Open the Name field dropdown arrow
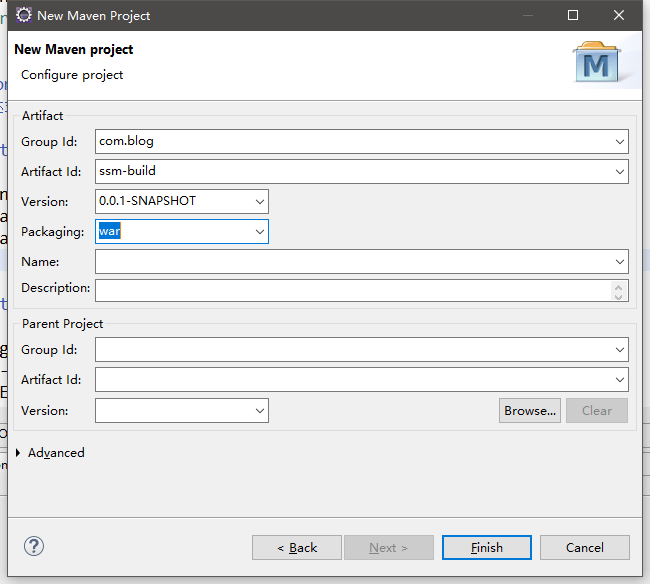Image resolution: width=650 pixels, height=584 pixels. tap(619, 262)
